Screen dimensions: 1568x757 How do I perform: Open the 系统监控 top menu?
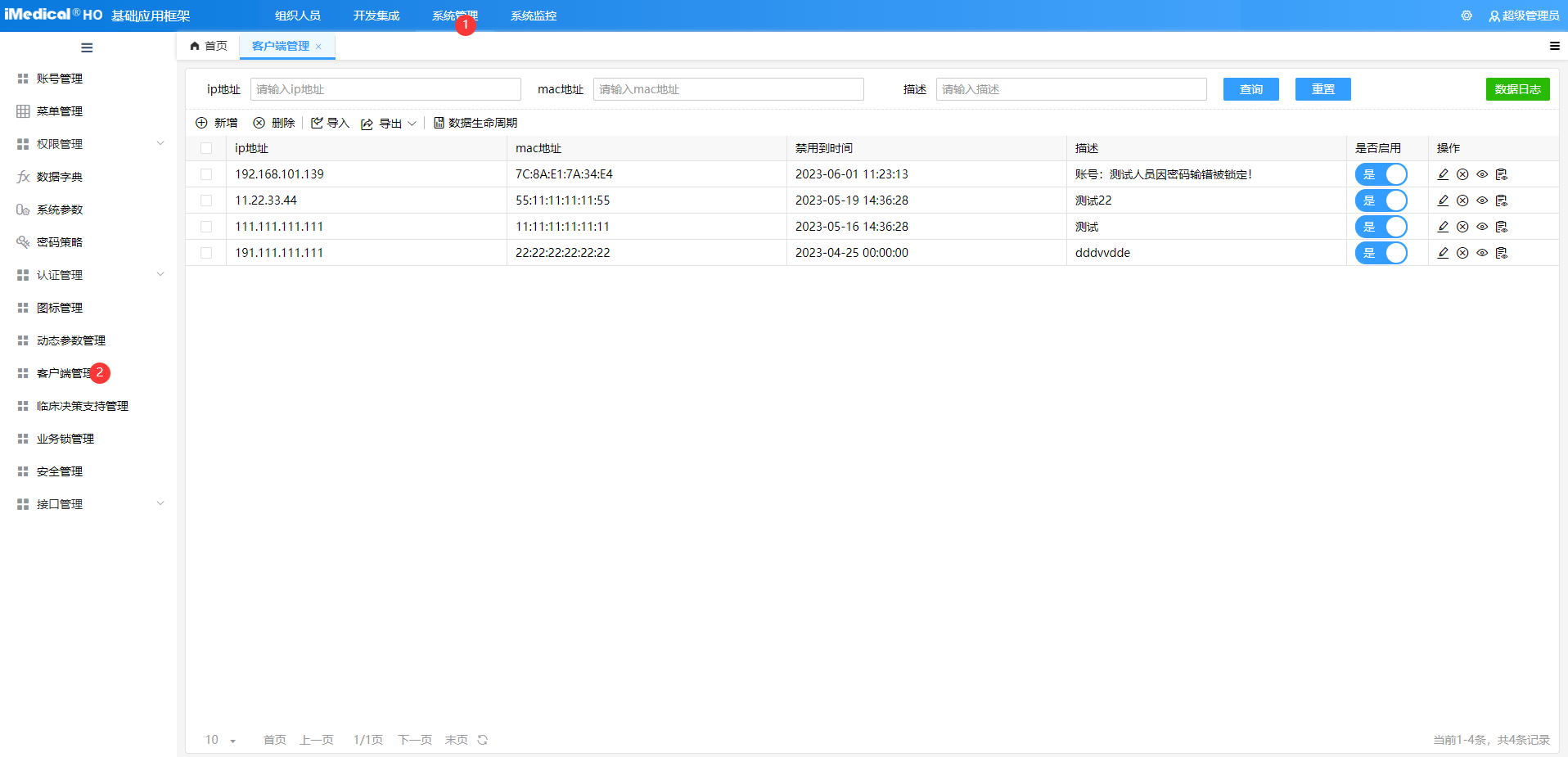533,16
